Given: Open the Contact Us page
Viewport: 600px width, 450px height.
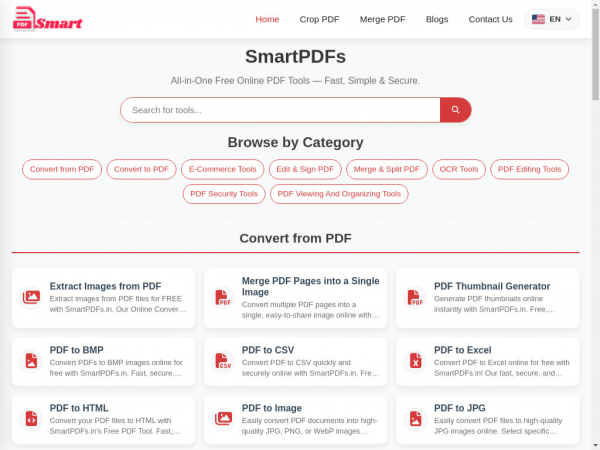Looking at the screenshot, I should point(490,19).
